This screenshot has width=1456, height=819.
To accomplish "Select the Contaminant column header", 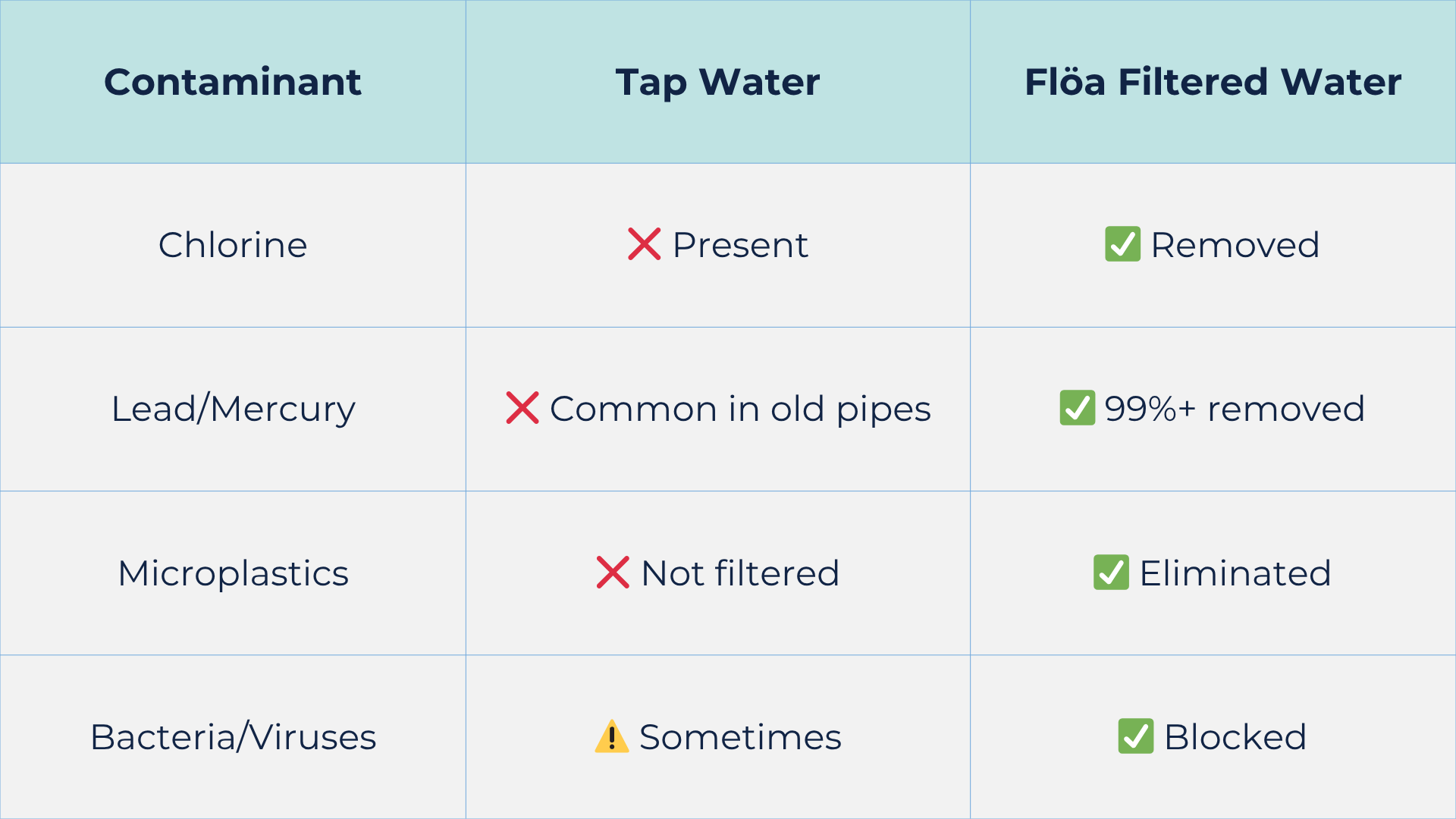I will [233, 82].
